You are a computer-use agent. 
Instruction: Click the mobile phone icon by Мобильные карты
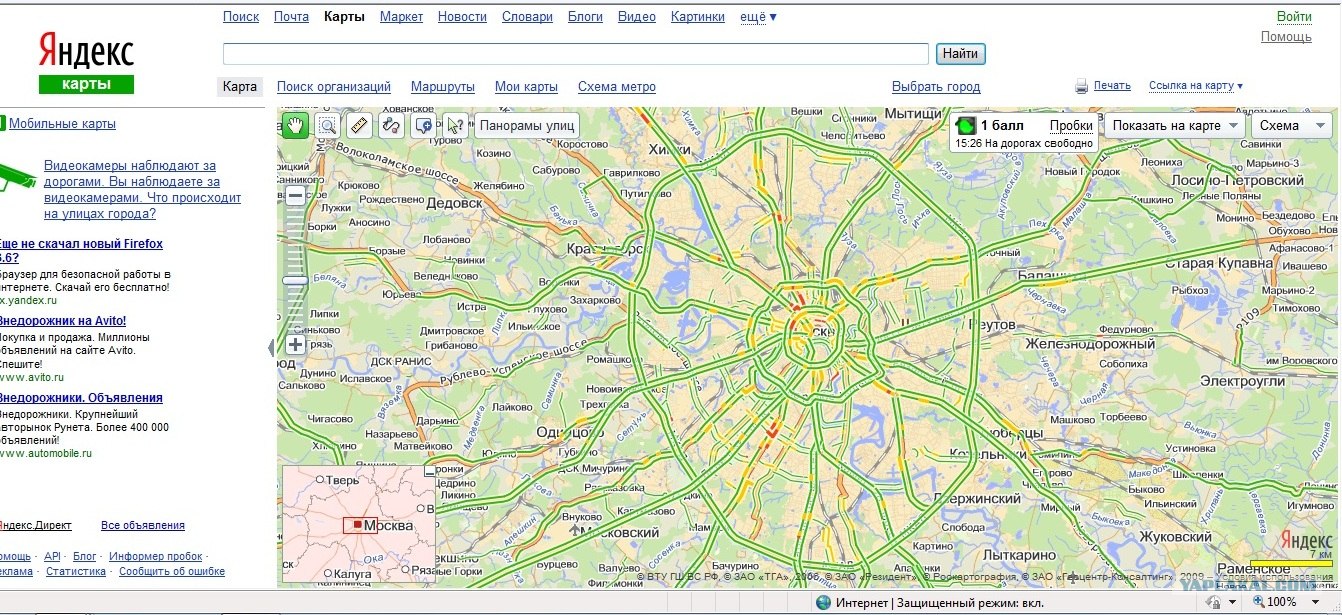[3, 124]
